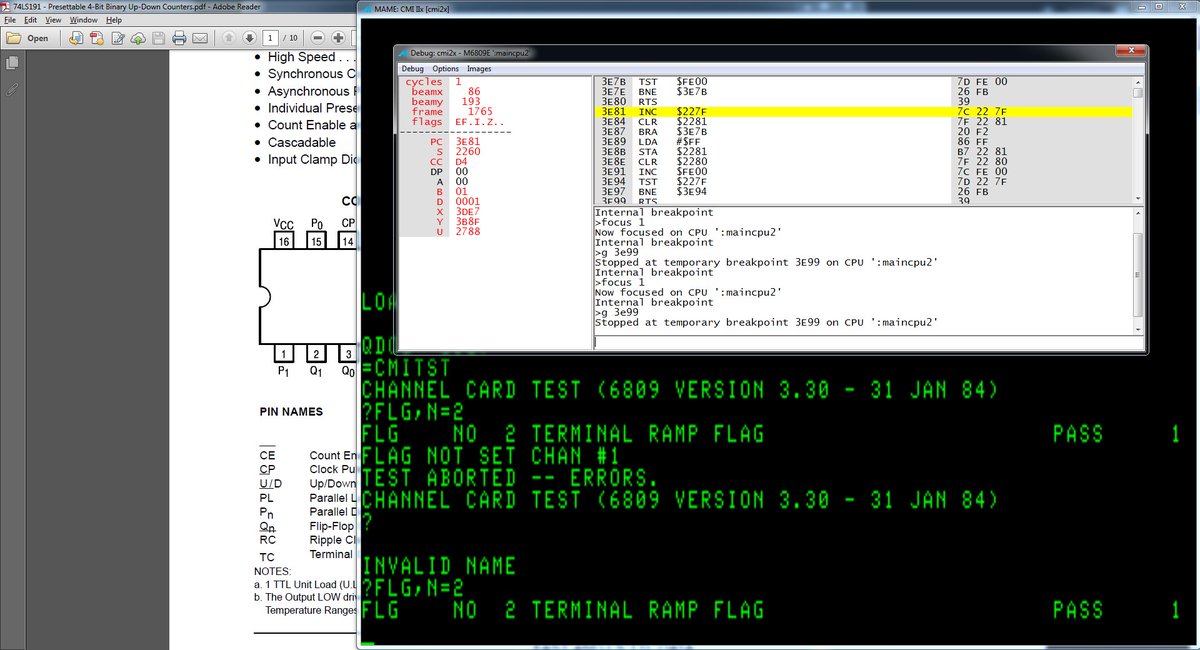This screenshot has height=650, width=1200.
Task: Click the debugger window title bar icon
Action: 402,53
